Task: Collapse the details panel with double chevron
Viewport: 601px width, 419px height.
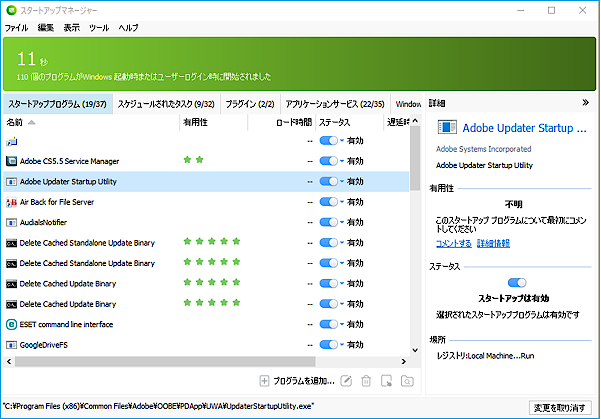Action: click(x=585, y=103)
